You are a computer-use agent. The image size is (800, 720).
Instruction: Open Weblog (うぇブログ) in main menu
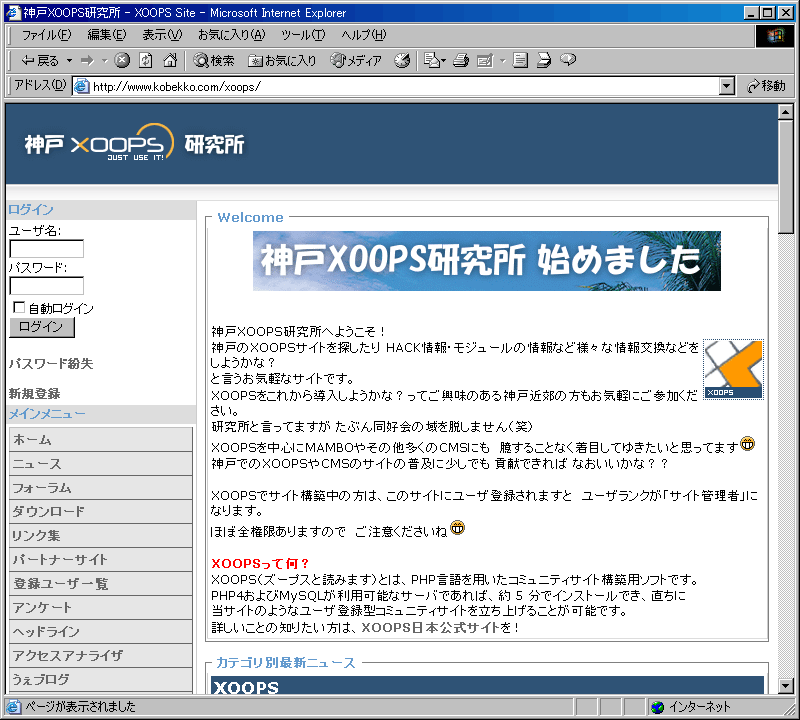pos(101,679)
